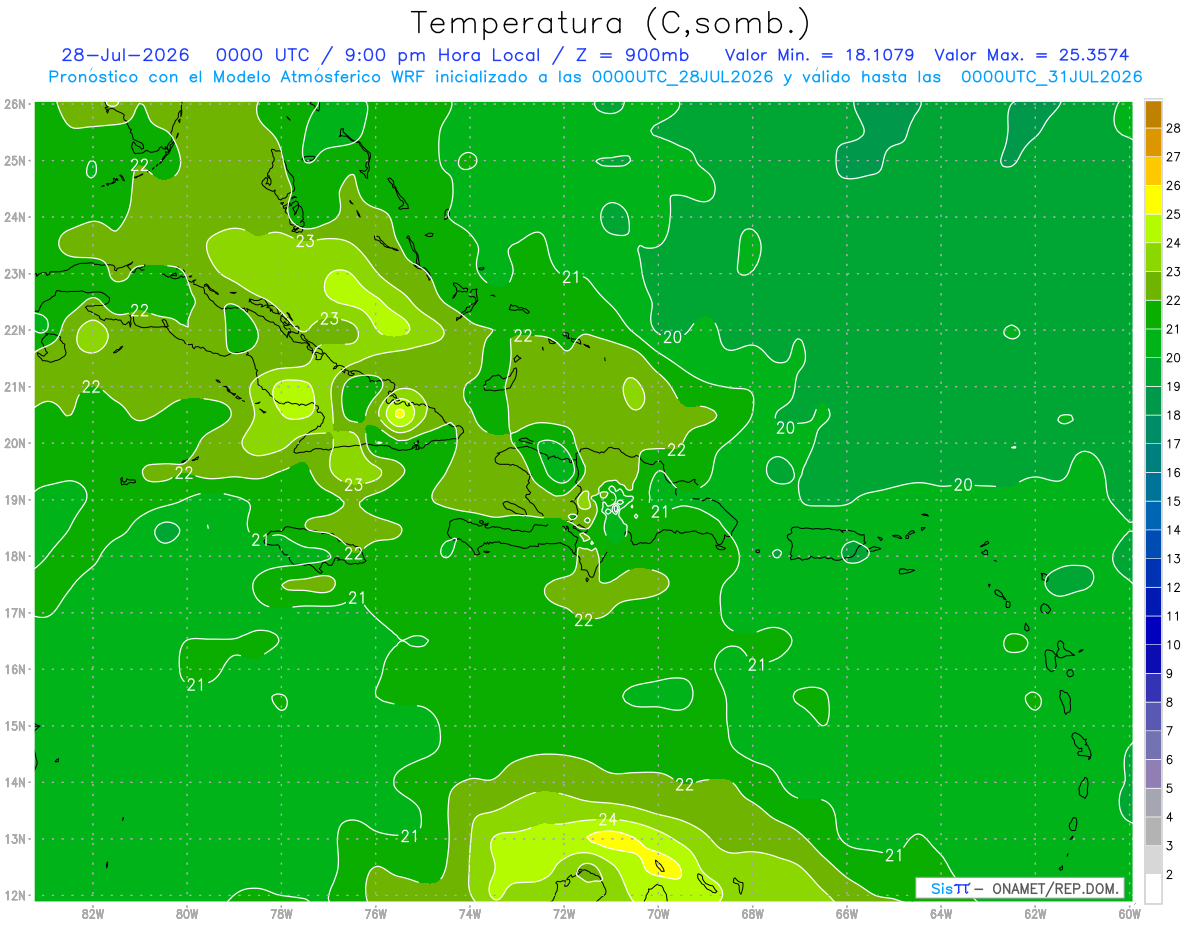Click the '22N' latitude label
1200x927 pixels.
(x=14, y=330)
